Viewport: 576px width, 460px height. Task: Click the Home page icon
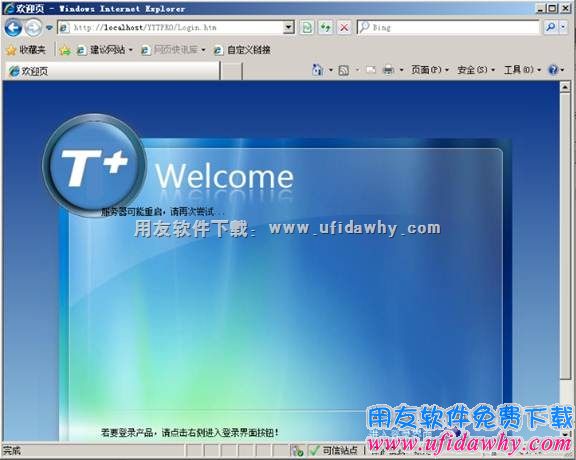click(x=317, y=69)
